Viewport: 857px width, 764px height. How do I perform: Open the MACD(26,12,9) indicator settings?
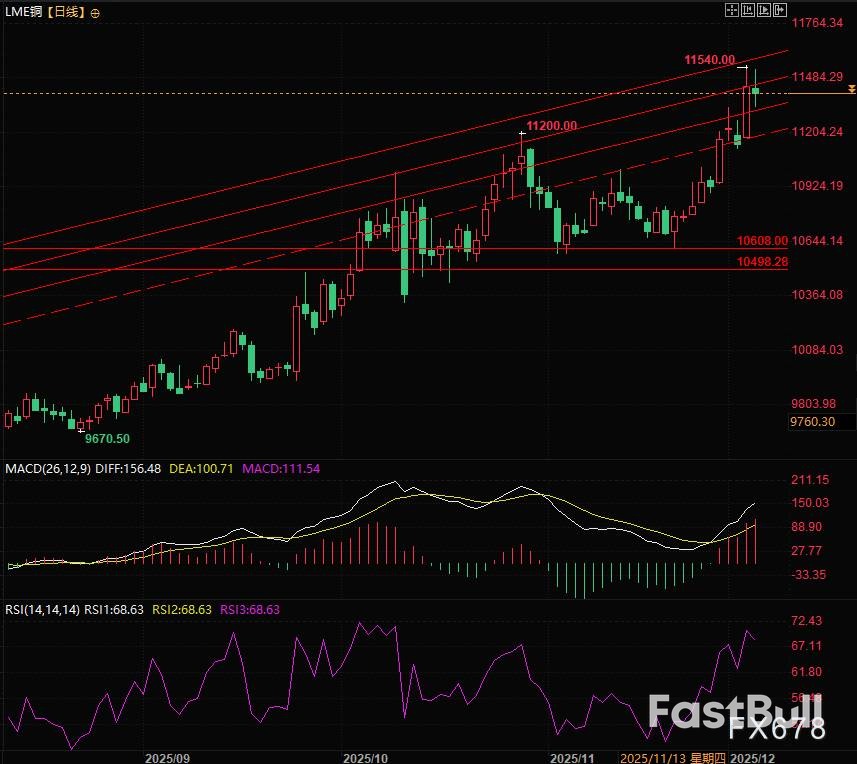click(48, 468)
